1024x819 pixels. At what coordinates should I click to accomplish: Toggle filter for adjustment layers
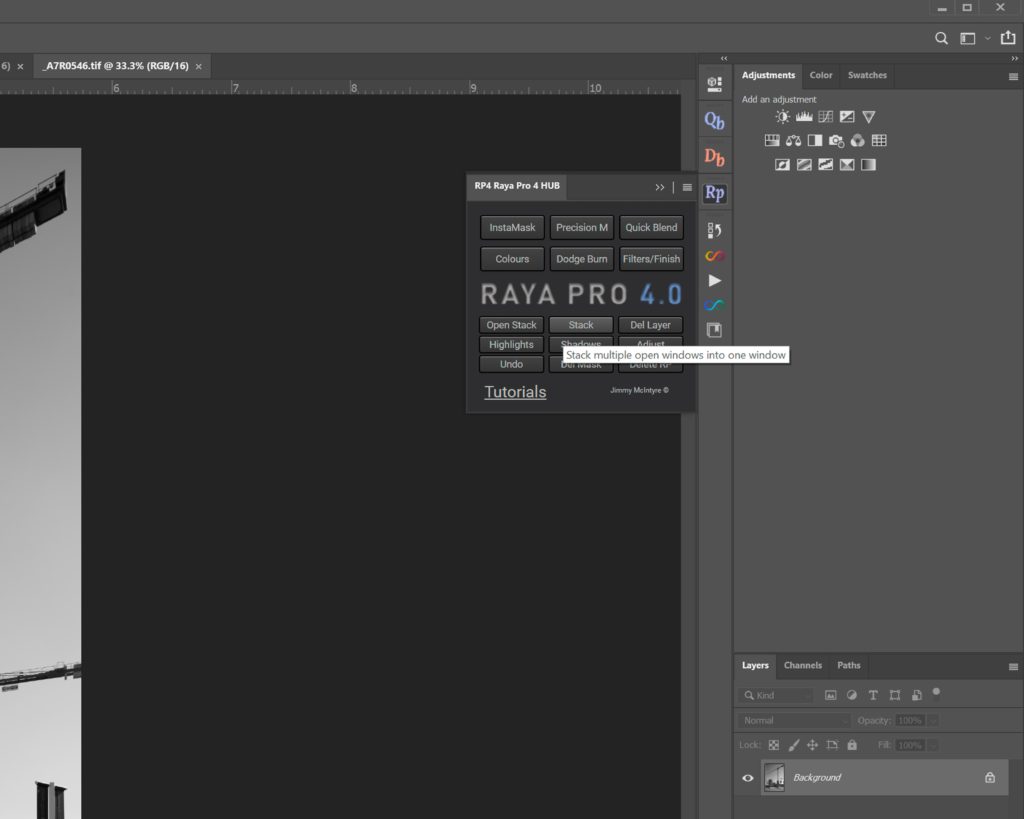pyautogui.click(x=852, y=696)
